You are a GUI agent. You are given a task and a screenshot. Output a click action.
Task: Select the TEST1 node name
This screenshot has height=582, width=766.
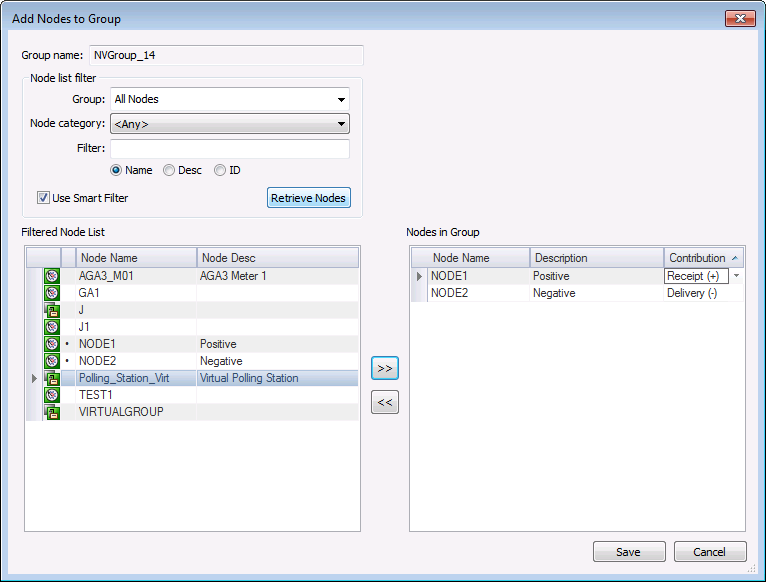pyautogui.click(x=96, y=395)
